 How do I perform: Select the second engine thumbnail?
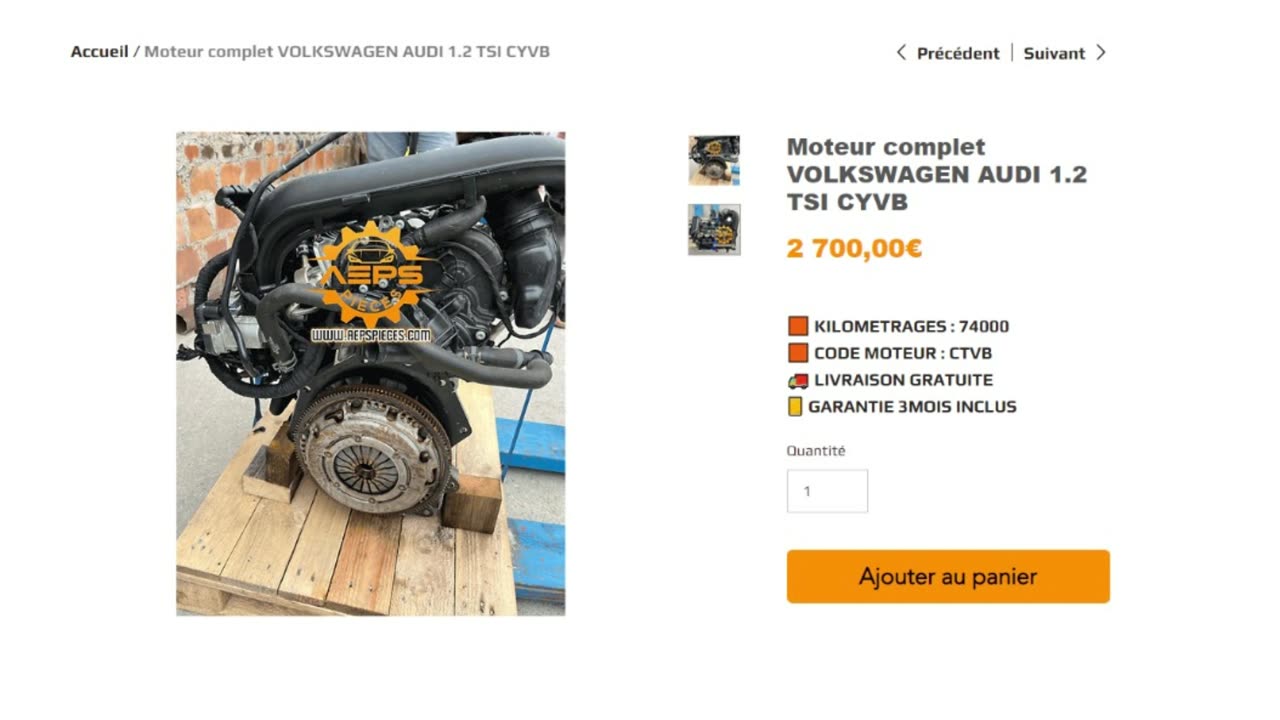pos(714,230)
